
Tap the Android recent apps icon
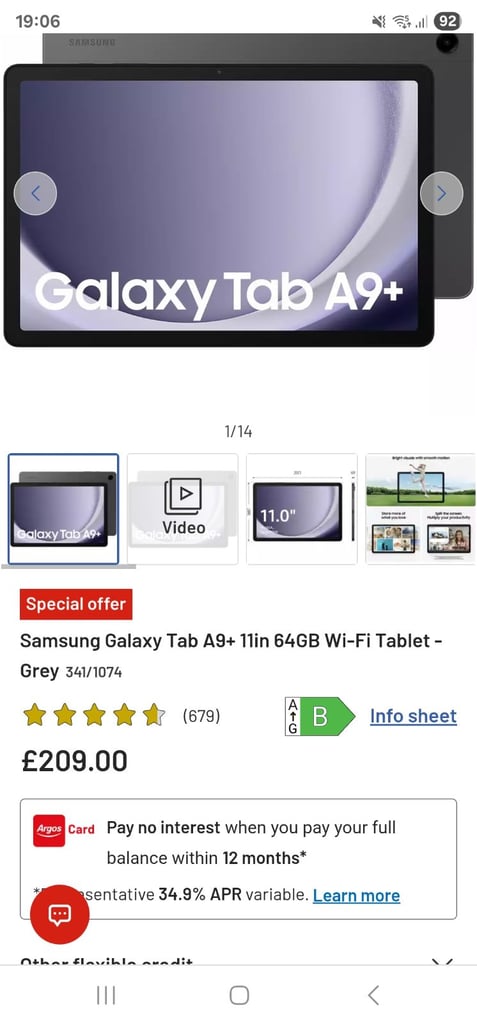click(106, 995)
